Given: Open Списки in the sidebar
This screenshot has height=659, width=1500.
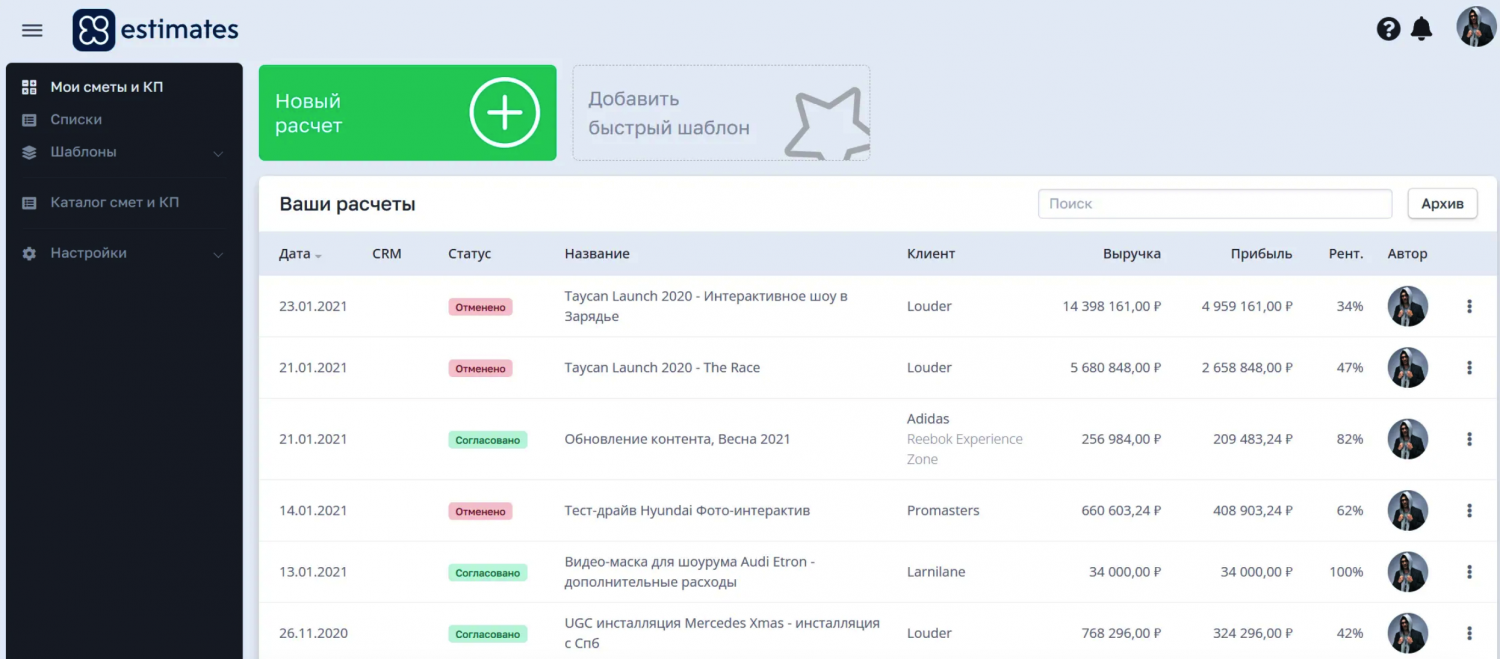Looking at the screenshot, I should click(x=76, y=120).
